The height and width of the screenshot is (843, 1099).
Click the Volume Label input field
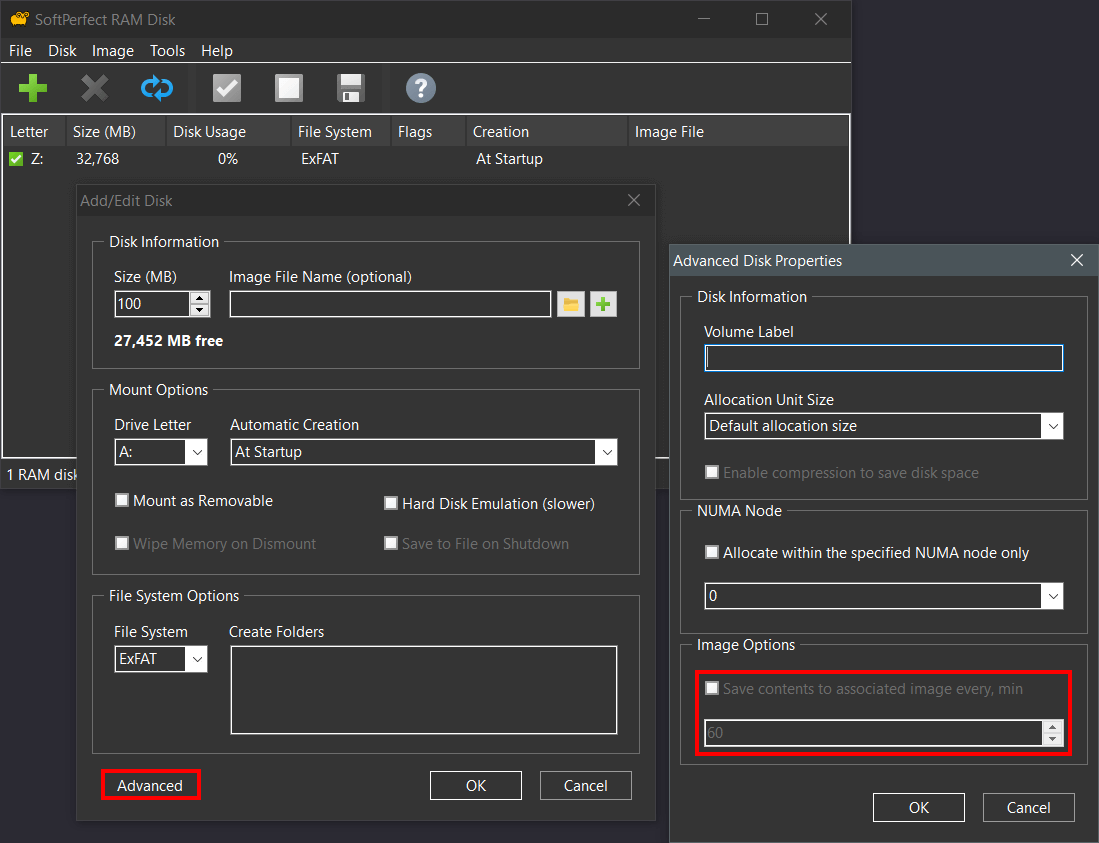point(884,358)
